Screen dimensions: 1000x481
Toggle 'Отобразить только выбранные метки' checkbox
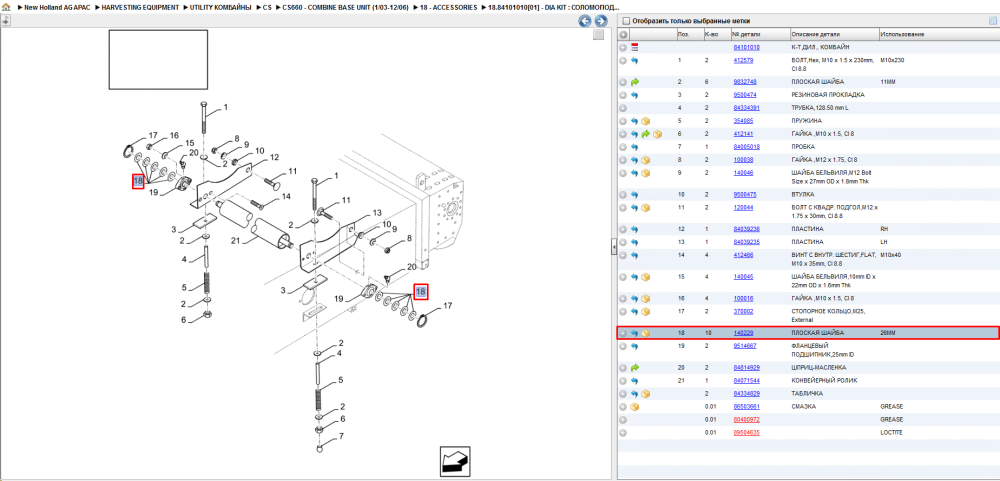tap(626, 21)
